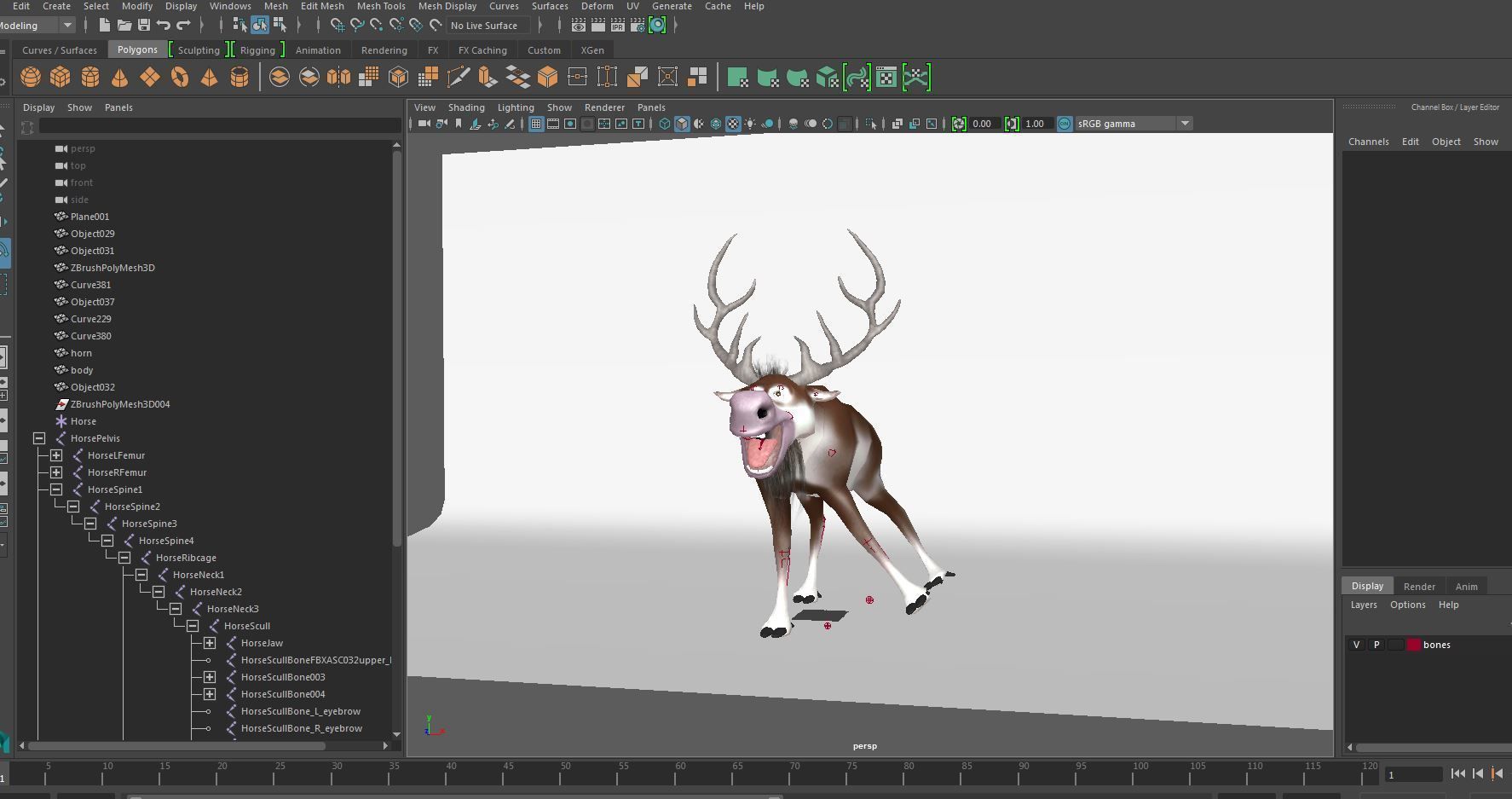The width and height of the screenshot is (1512, 799).
Task: Click the outliner horizontal scrollbar
Action: pos(177,745)
